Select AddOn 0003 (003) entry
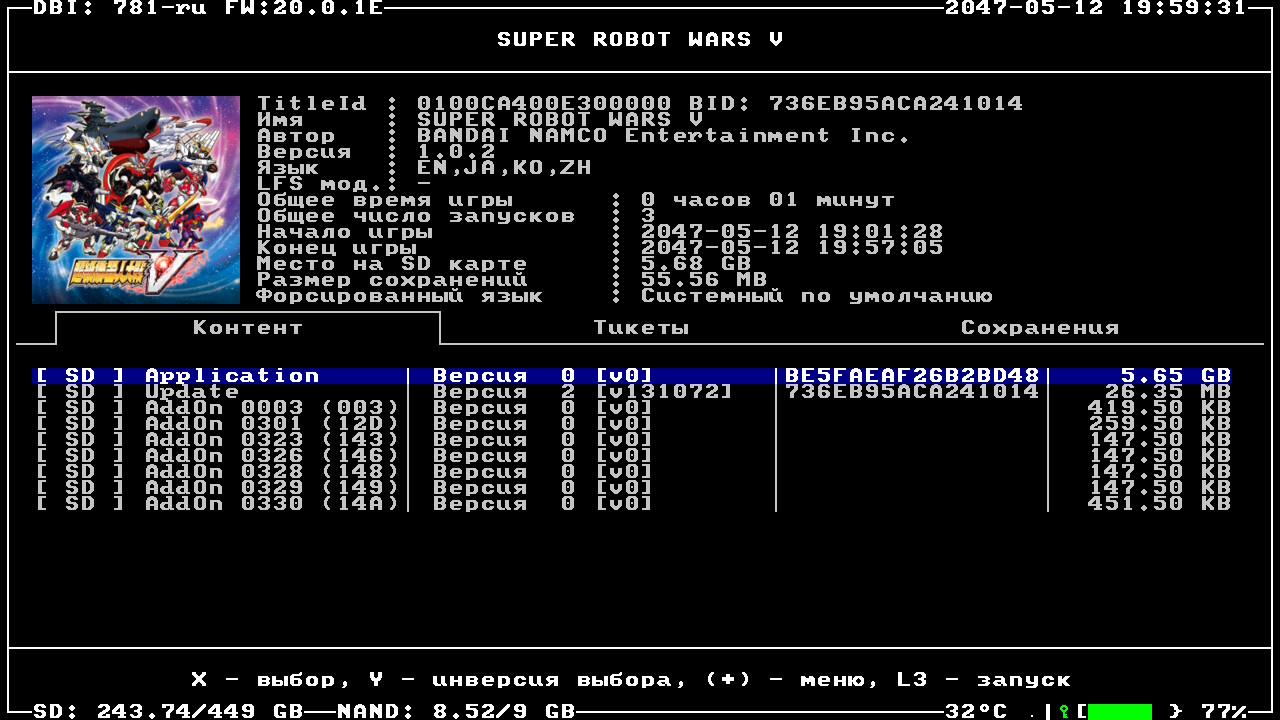1280x720 pixels. tap(271, 408)
